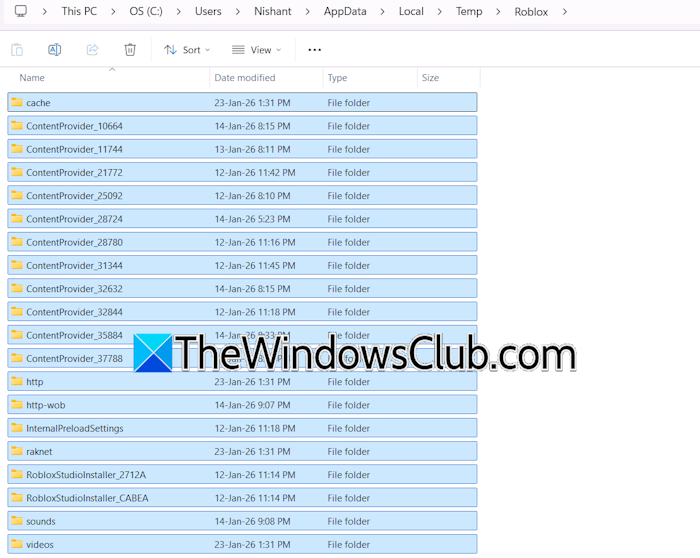Click the ContentProvider_10664 folder icon
Screen dimensions: 700x558
pos(17,125)
